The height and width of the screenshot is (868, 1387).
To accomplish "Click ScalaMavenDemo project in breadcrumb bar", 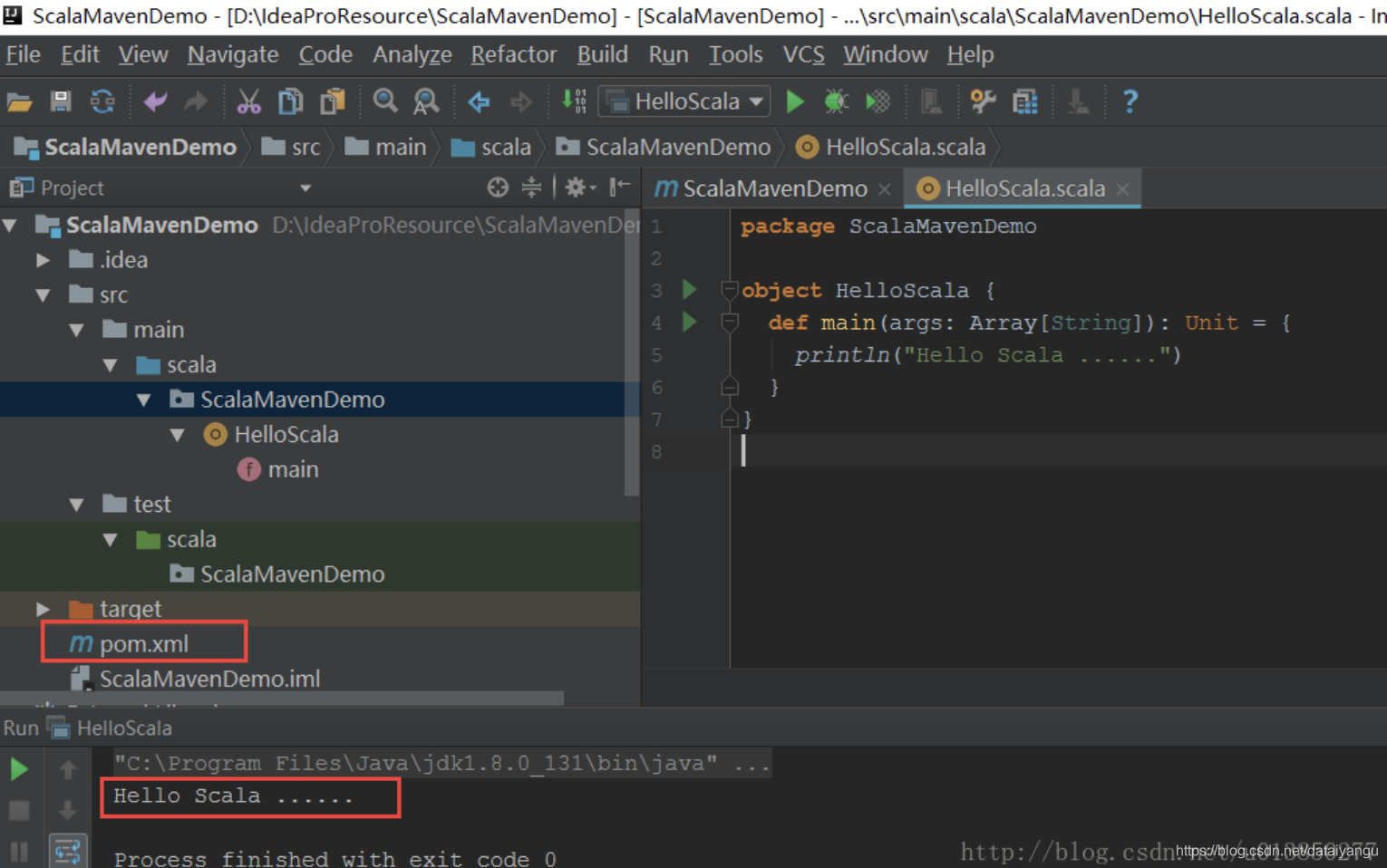I will pos(125,147).
